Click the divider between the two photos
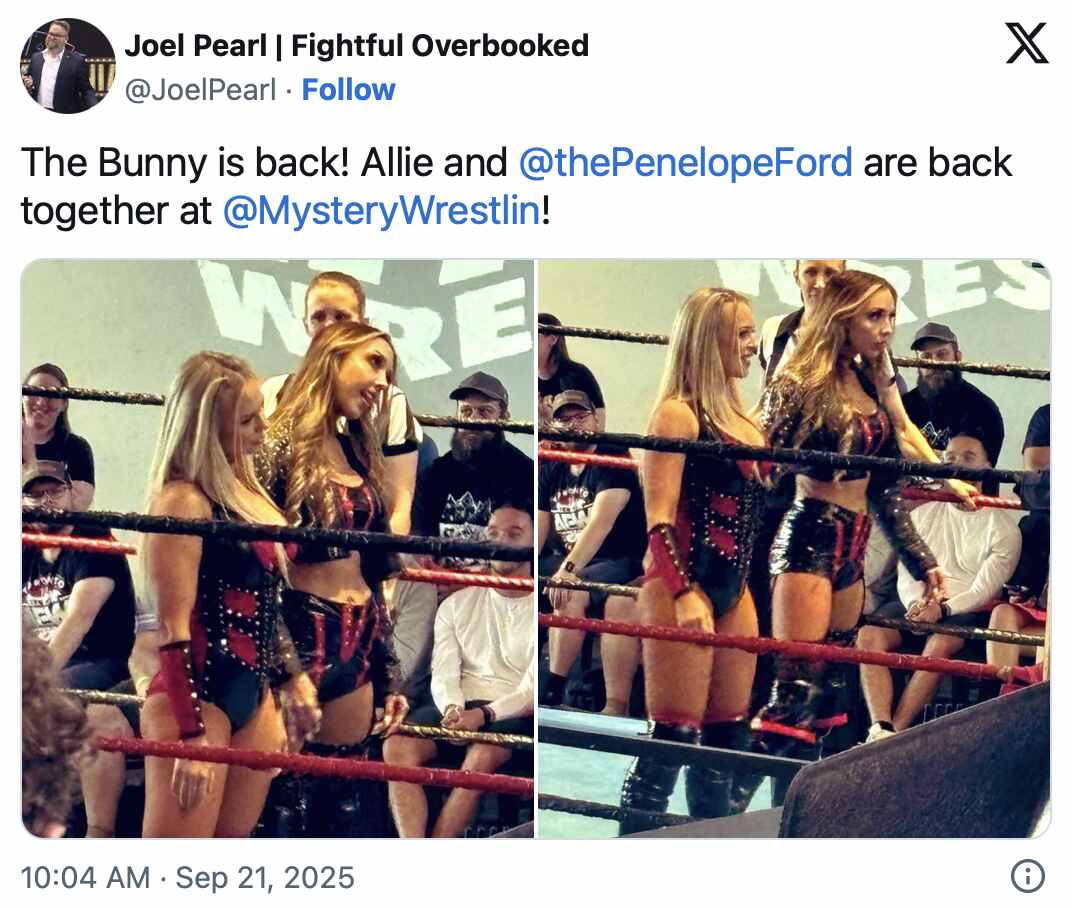1072x908 pixels. click(536, 548)
